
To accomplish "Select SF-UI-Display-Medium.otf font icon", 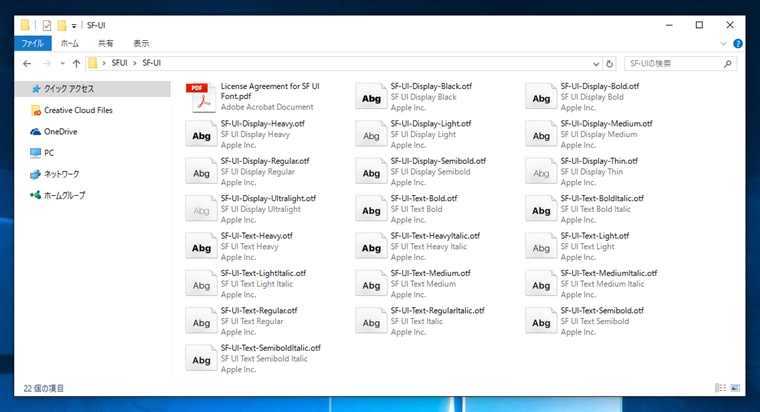I will click(540, 135).
